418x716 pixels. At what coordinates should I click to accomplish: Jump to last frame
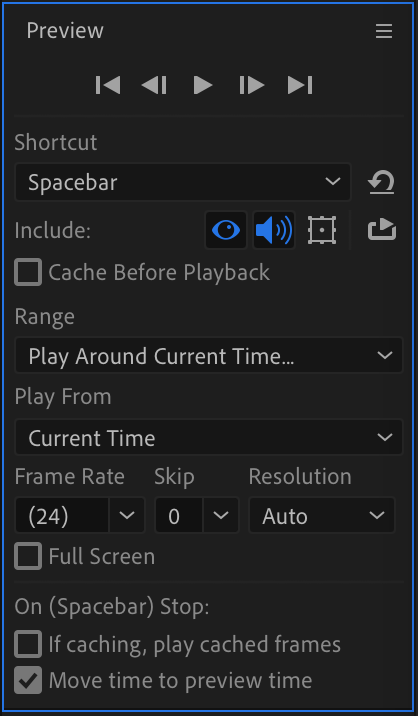tap(300, 85)
